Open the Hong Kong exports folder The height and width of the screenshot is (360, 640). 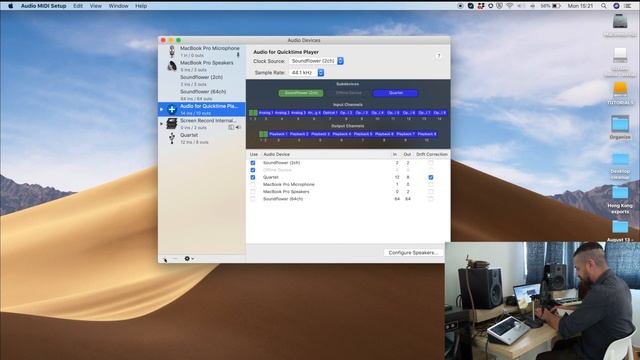(620, 193)
